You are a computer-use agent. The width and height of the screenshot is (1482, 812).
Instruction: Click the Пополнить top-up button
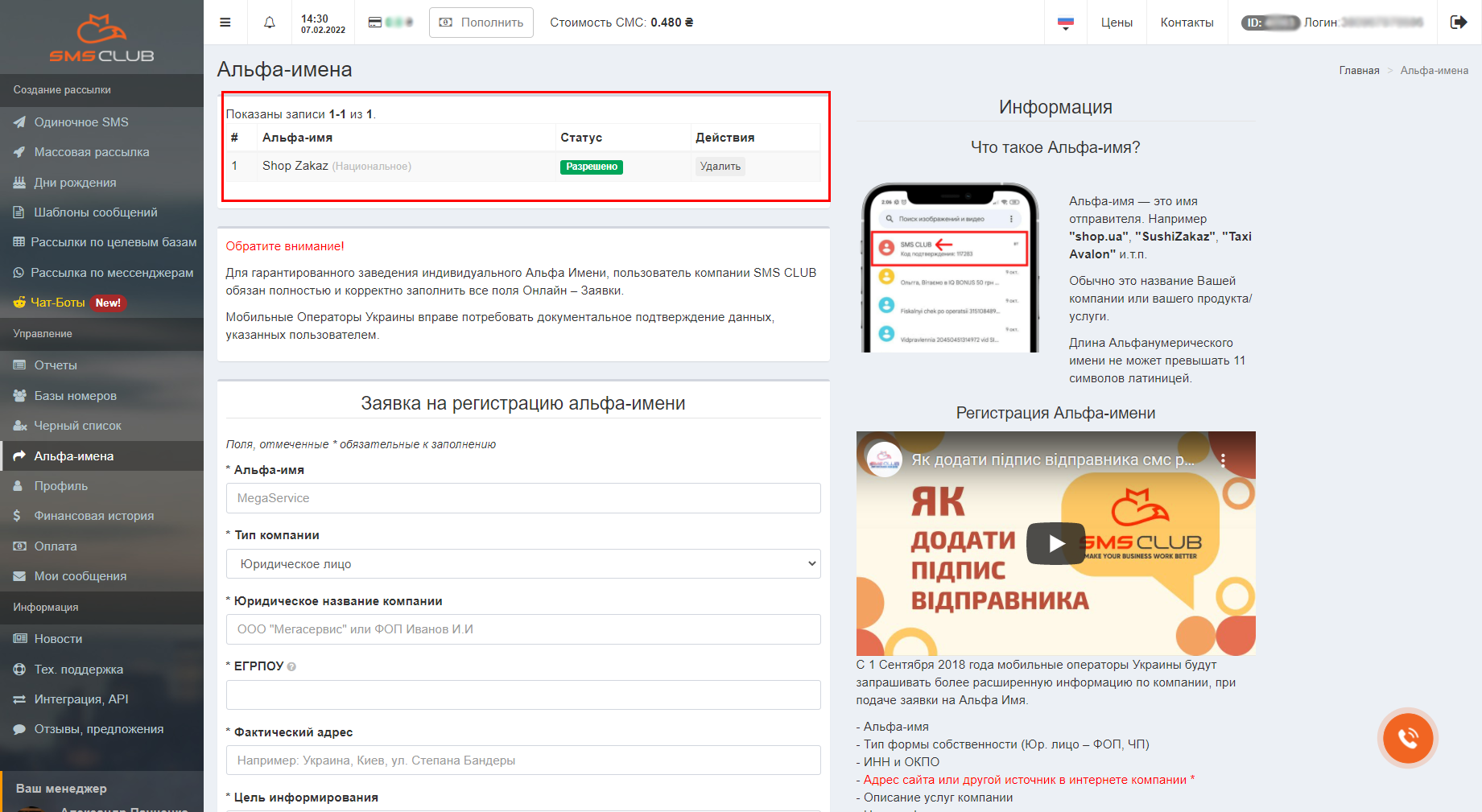481,23
